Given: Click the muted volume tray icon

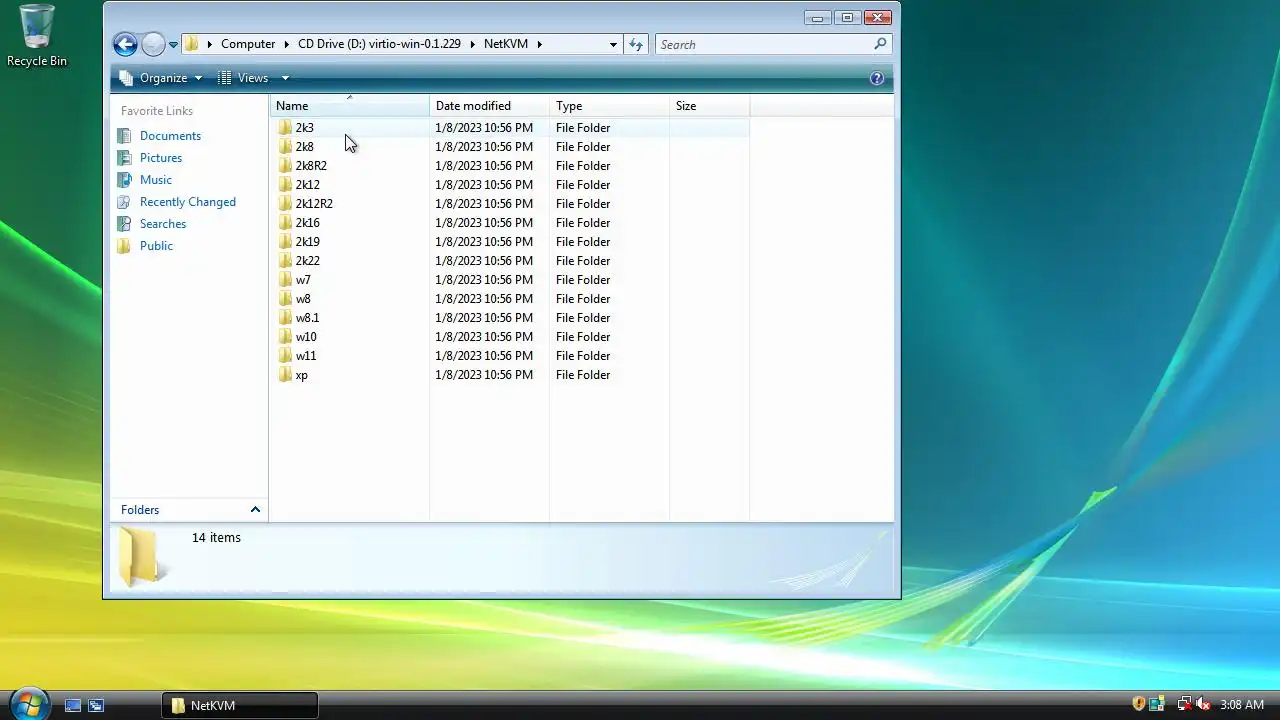Looking at the screenshot, I should click(1203, 704).
